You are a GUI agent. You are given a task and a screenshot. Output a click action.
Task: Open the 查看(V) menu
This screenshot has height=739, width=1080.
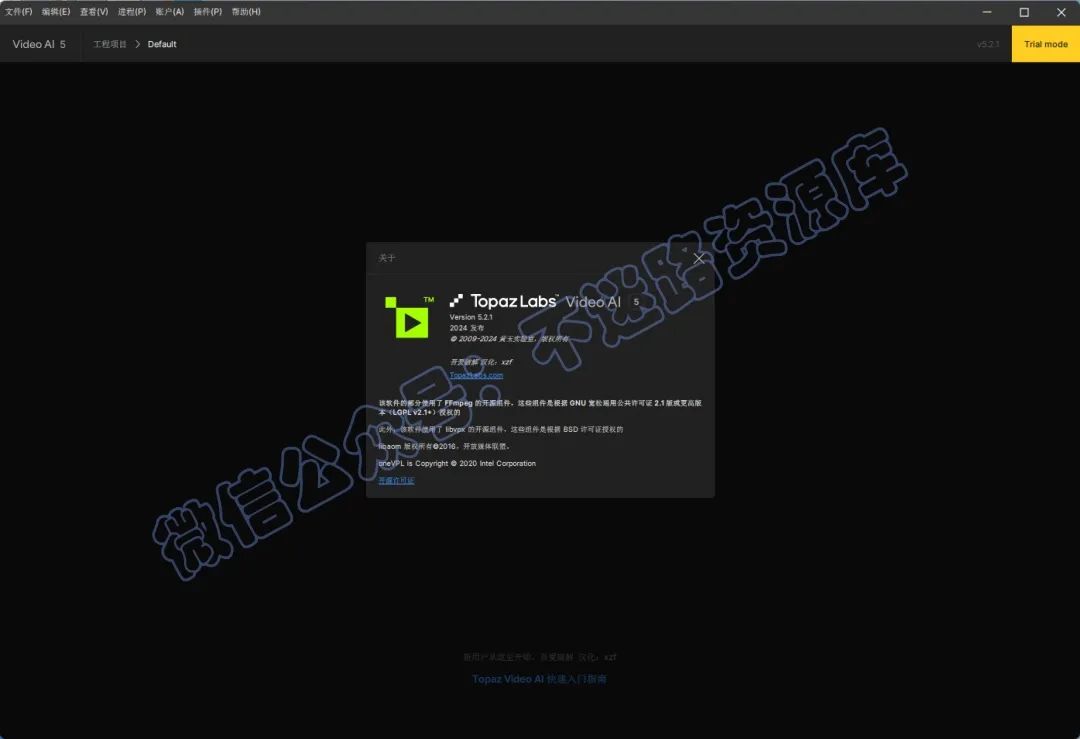94,12
